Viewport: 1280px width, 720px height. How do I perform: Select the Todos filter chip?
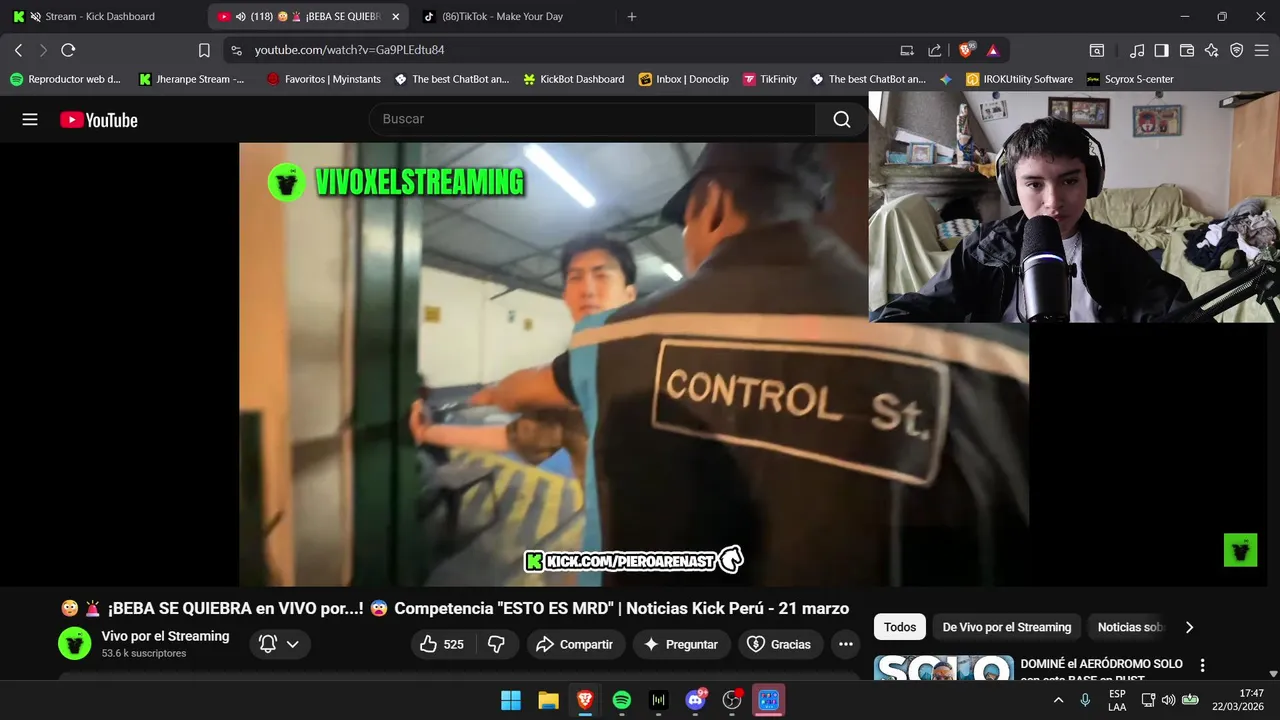[x=899, y=627]
